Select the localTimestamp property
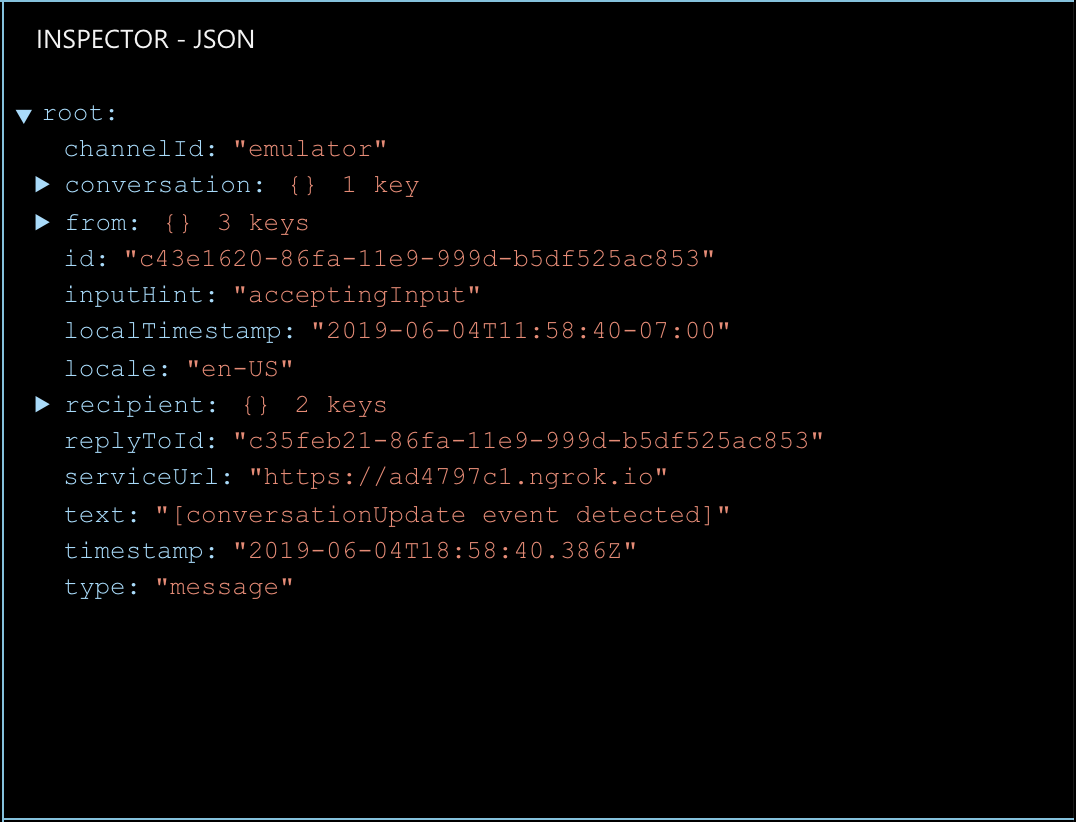Image resolution: width=1076 pixels, height=822 pixels. 176,331
